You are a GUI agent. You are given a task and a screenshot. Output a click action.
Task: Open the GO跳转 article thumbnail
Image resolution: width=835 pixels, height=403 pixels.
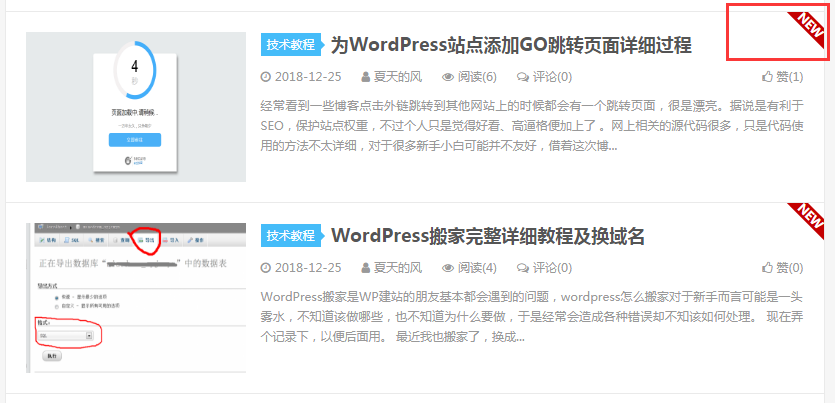point(136,106)
